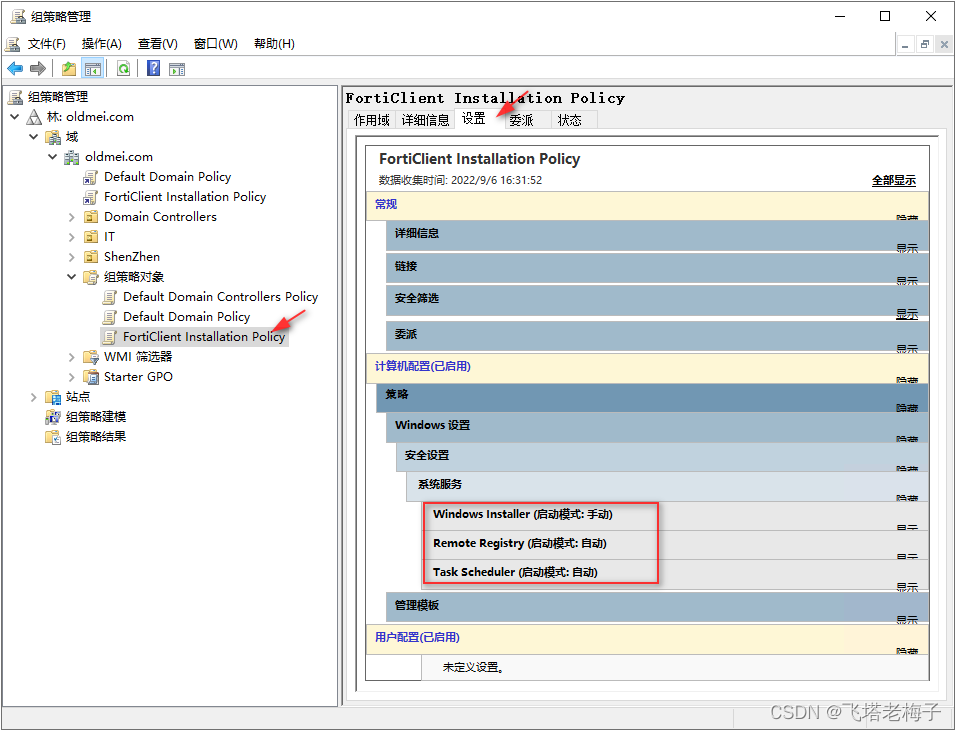The image size is (956, 731).
Task: Click the 全部显示 link
Action: click(x=893, y=180)
